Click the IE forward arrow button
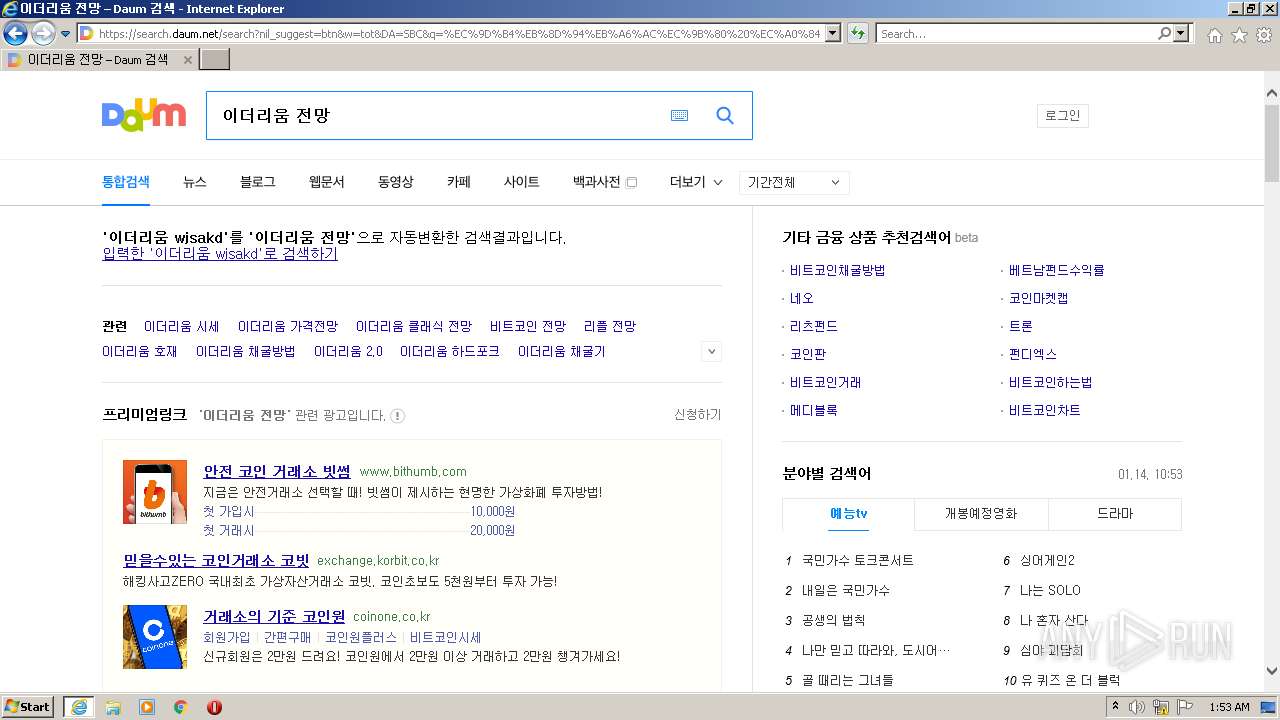 [43, 33]
